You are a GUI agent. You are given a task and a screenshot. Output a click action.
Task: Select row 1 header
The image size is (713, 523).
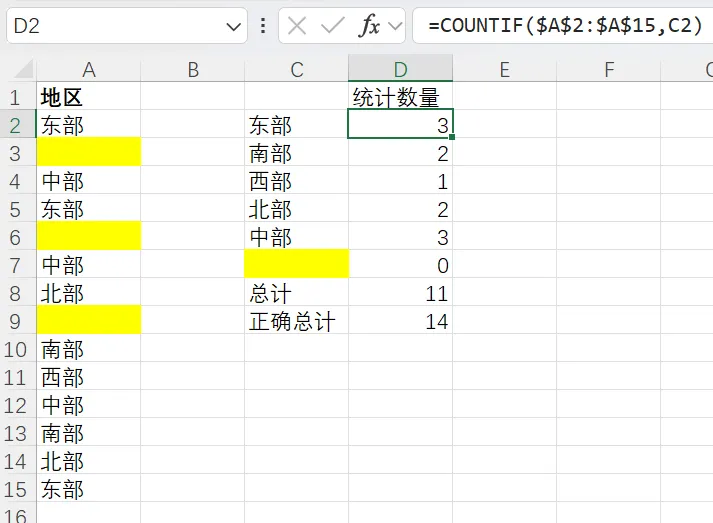pos(18,97)
